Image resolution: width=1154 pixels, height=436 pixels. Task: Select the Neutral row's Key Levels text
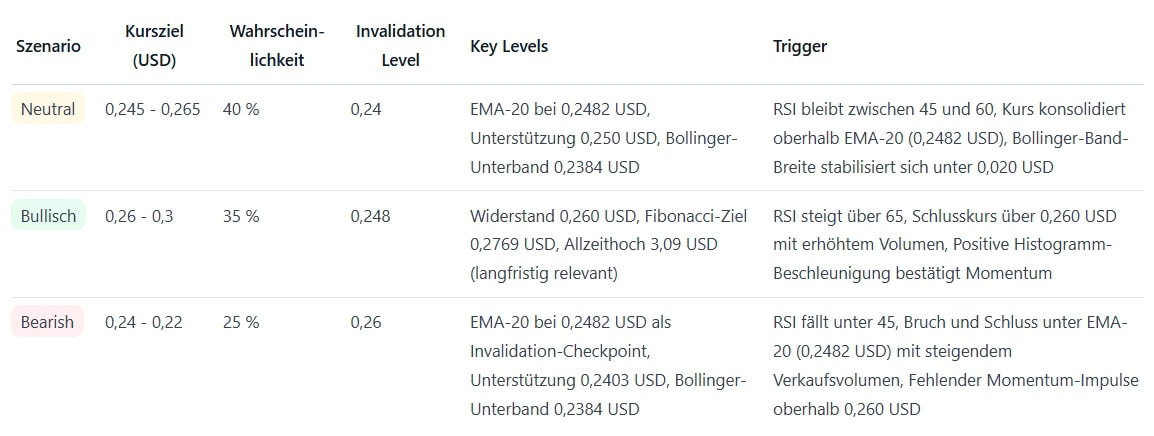pos(603,138)
